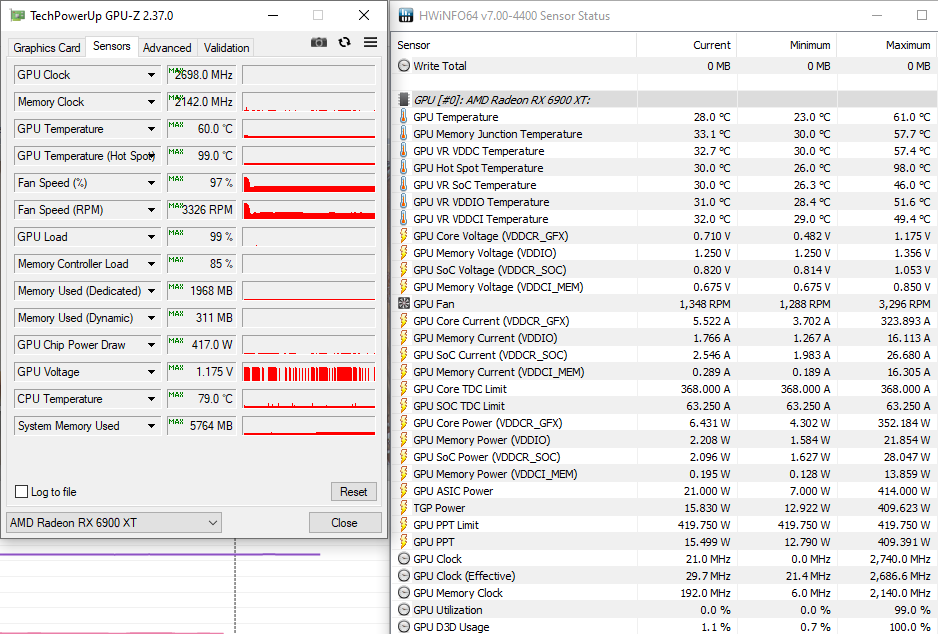Open the GPU-Z hamburger menu
938x634 pixels.
point(370,42)
